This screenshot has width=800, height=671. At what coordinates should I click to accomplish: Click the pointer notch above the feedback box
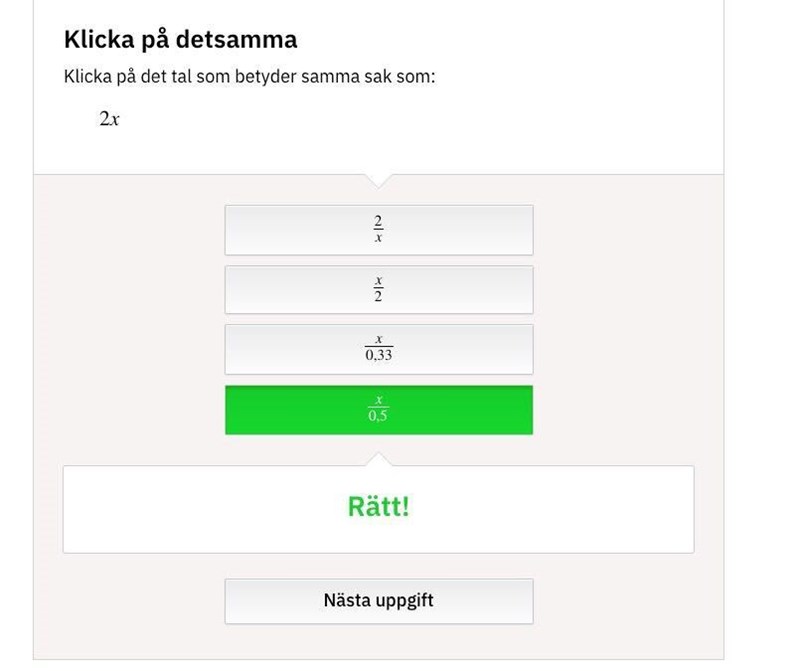point(378,459)
